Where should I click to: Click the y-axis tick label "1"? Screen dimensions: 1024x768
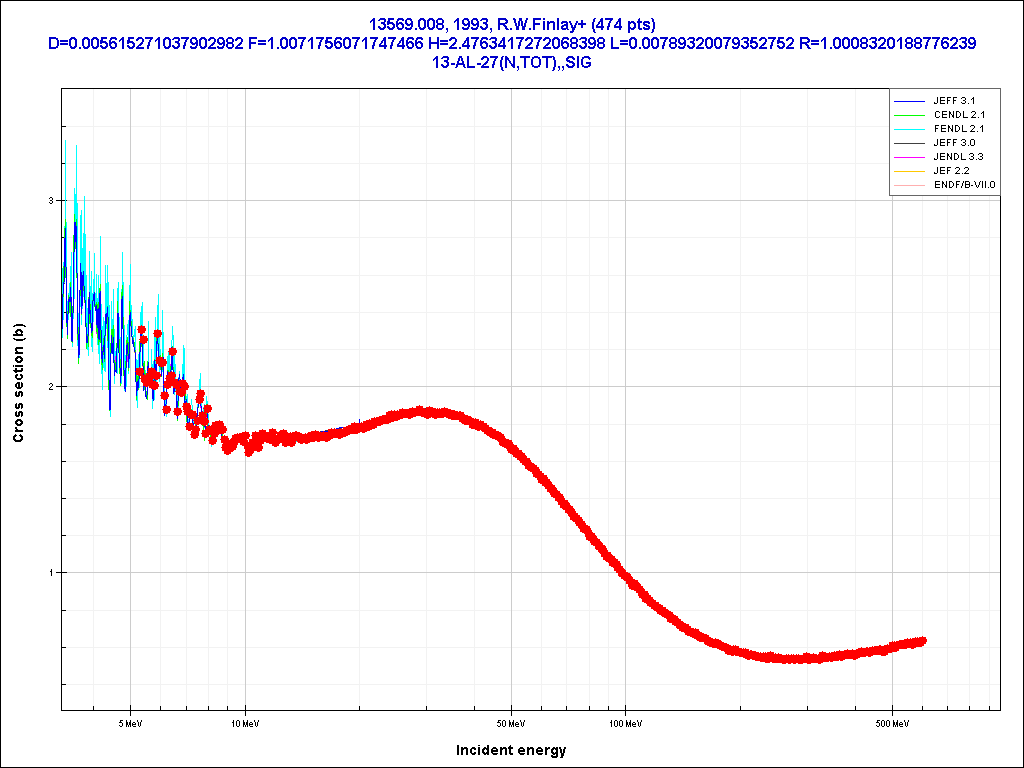click(53, 573)
